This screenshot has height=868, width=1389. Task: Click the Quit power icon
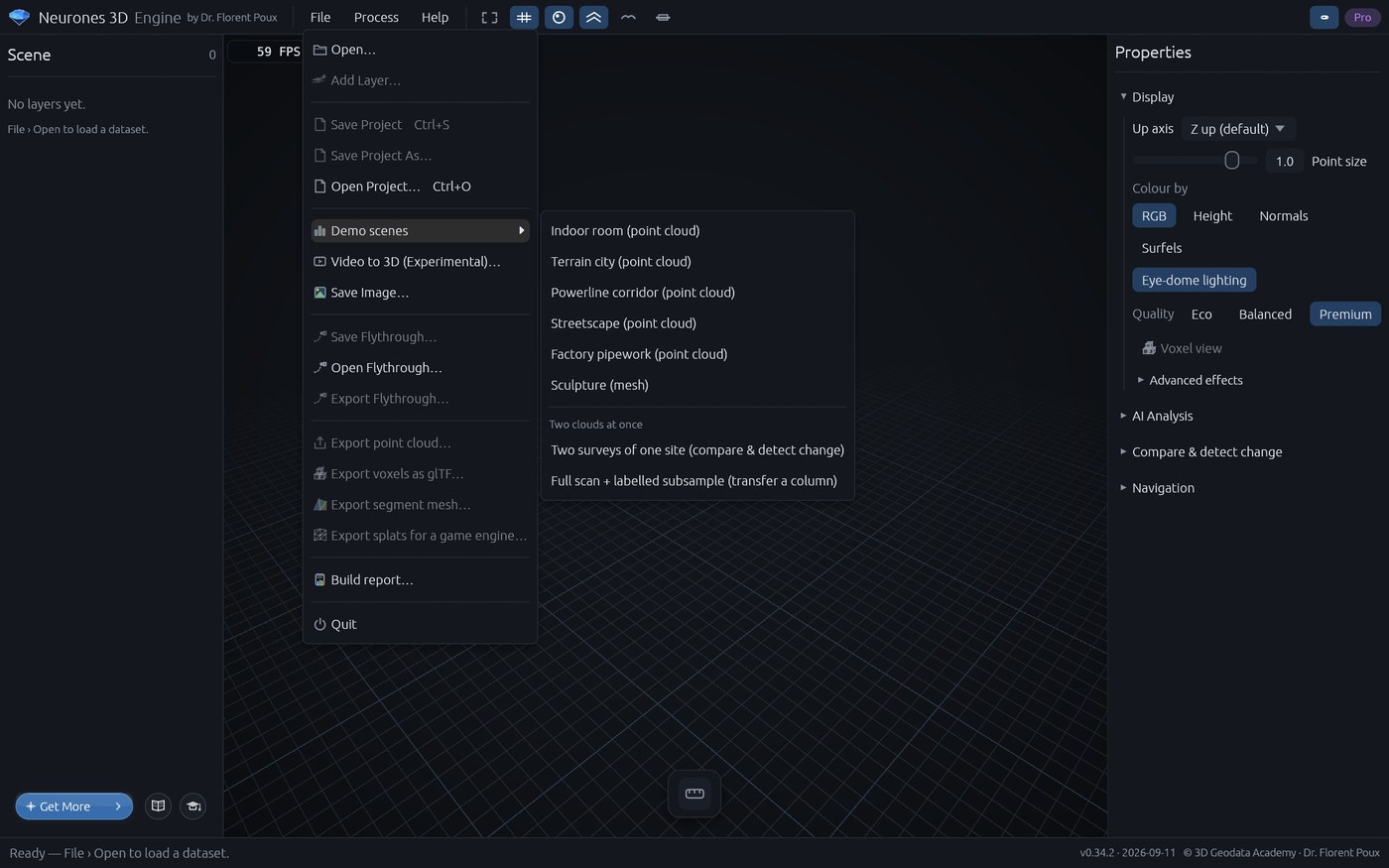pyautogui.click(x=319, y=624)
